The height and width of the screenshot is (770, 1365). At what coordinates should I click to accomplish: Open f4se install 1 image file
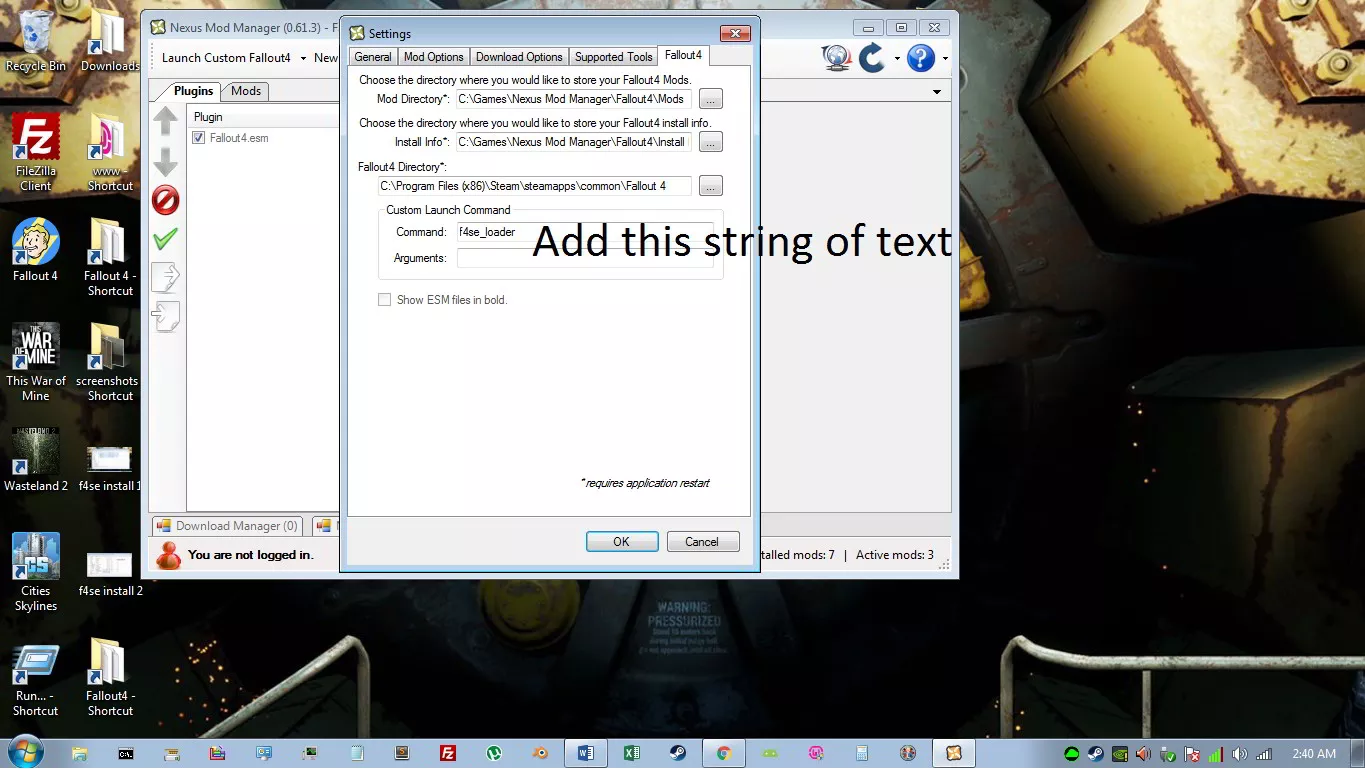[x=110, y=467]
